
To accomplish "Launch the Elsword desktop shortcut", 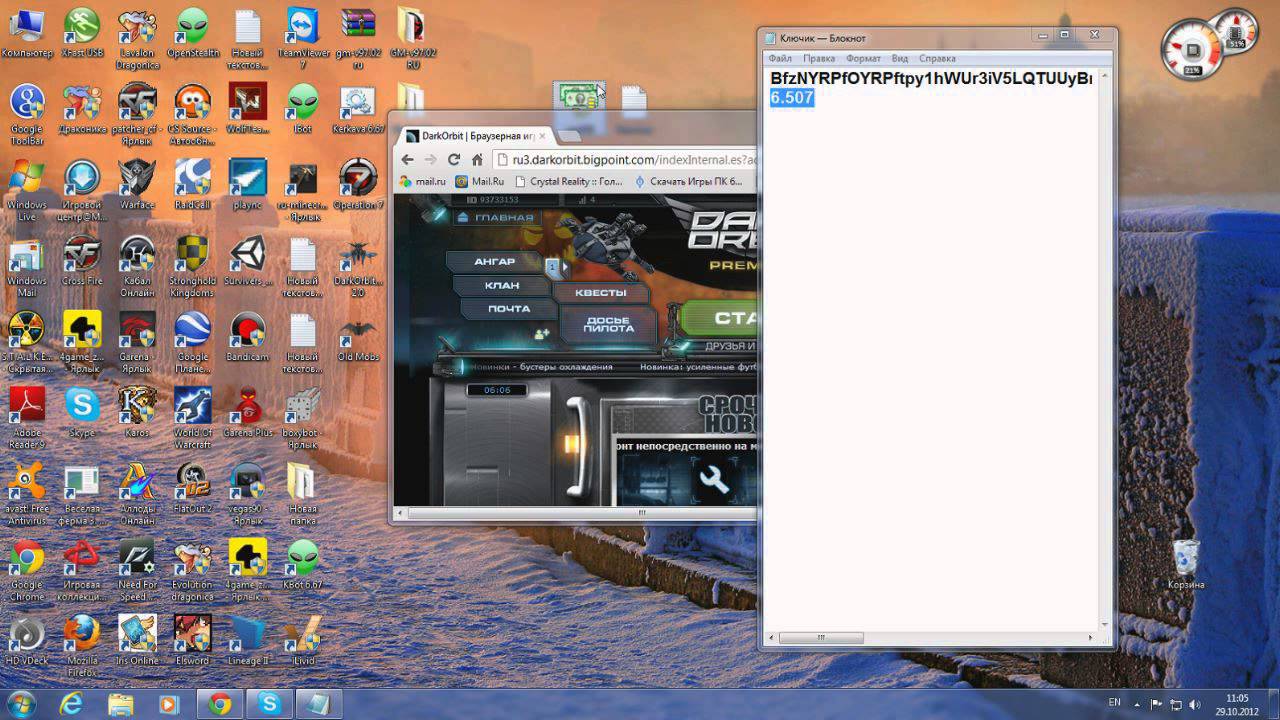I will (x=192, y=640).
